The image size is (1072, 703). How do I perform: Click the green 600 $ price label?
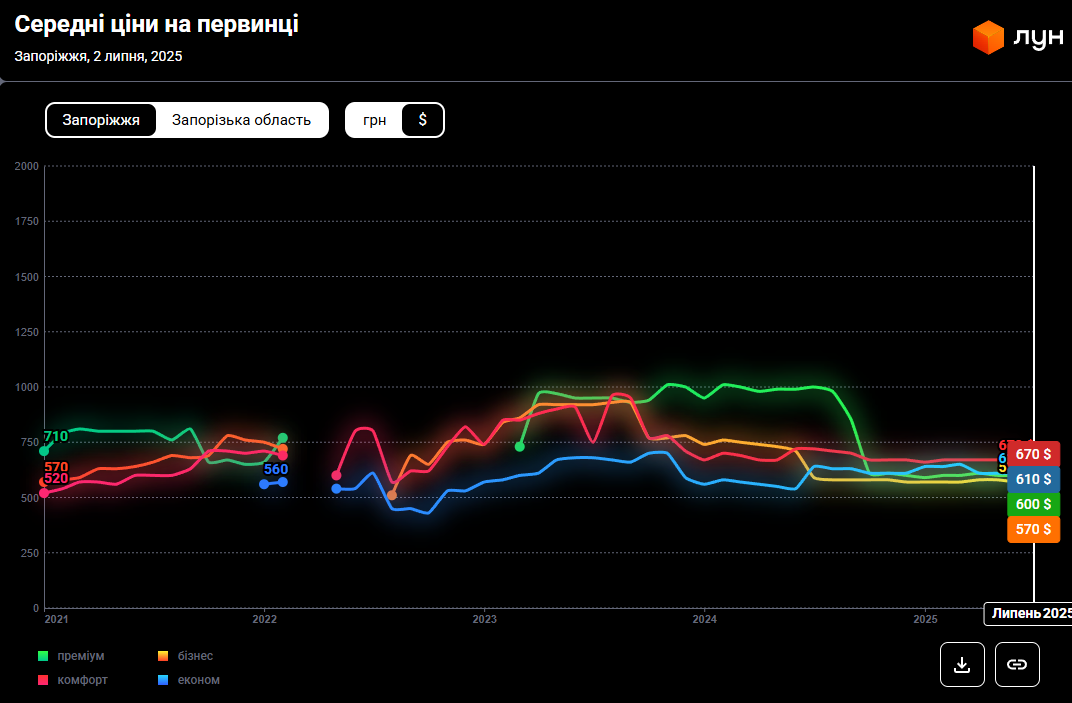1033,504
